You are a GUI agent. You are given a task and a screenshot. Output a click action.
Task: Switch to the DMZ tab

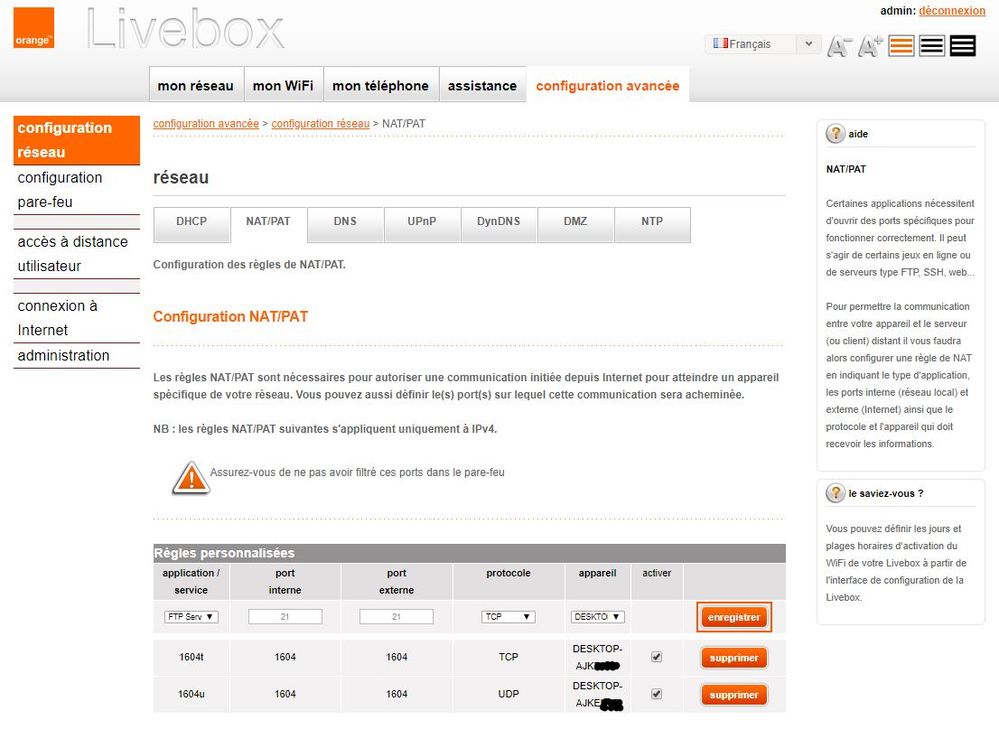coord(575,224)
